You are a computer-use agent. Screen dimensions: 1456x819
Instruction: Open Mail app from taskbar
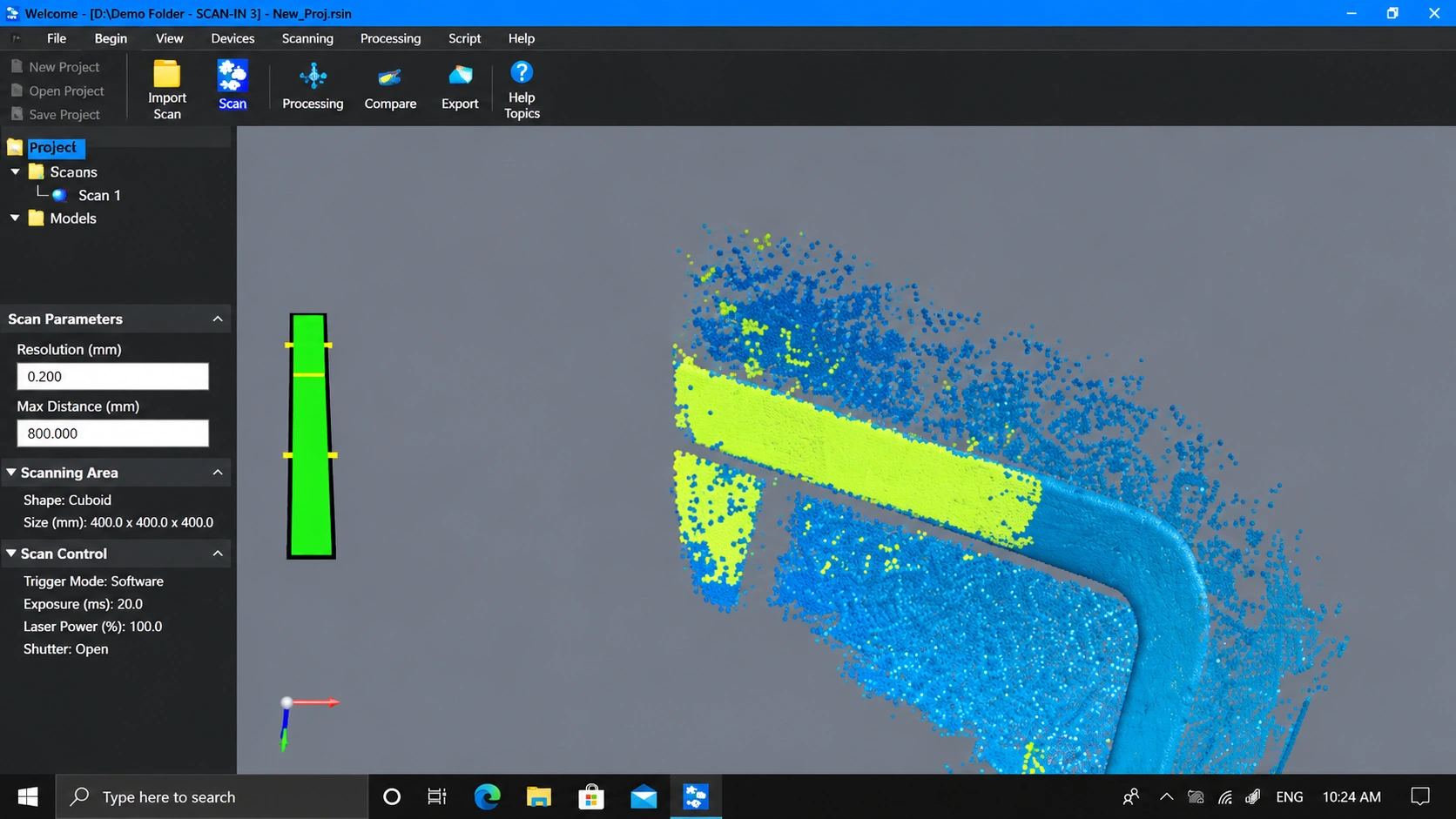(644, 796)
